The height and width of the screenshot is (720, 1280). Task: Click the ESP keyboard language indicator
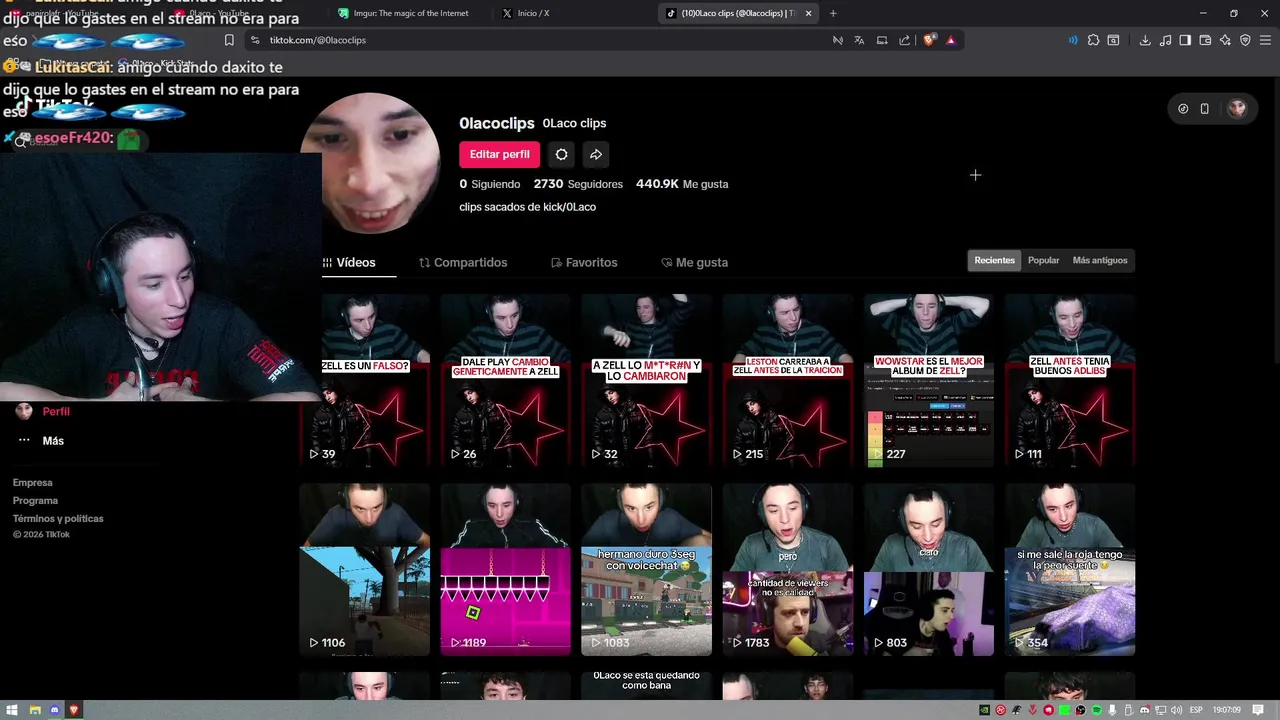pos(1196,710)
